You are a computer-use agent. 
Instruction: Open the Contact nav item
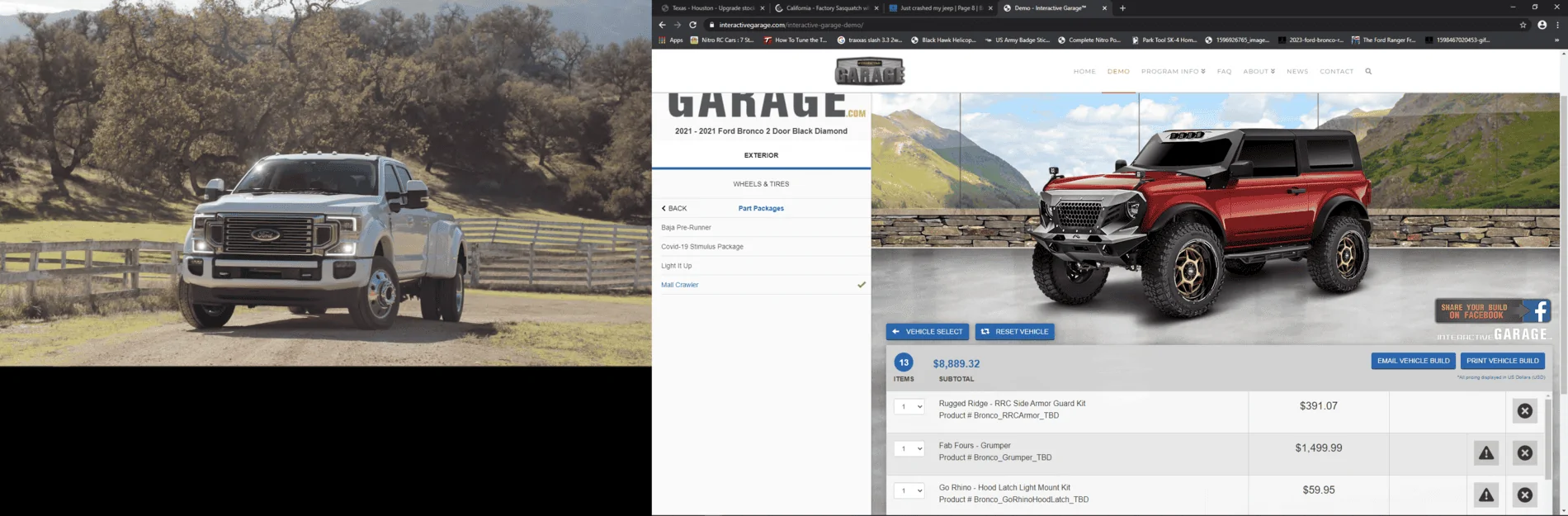pos(1336,72)
